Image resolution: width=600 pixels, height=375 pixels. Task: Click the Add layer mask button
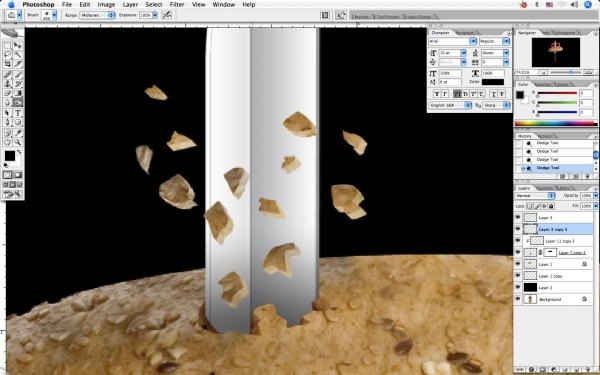[x=543, y=370]
